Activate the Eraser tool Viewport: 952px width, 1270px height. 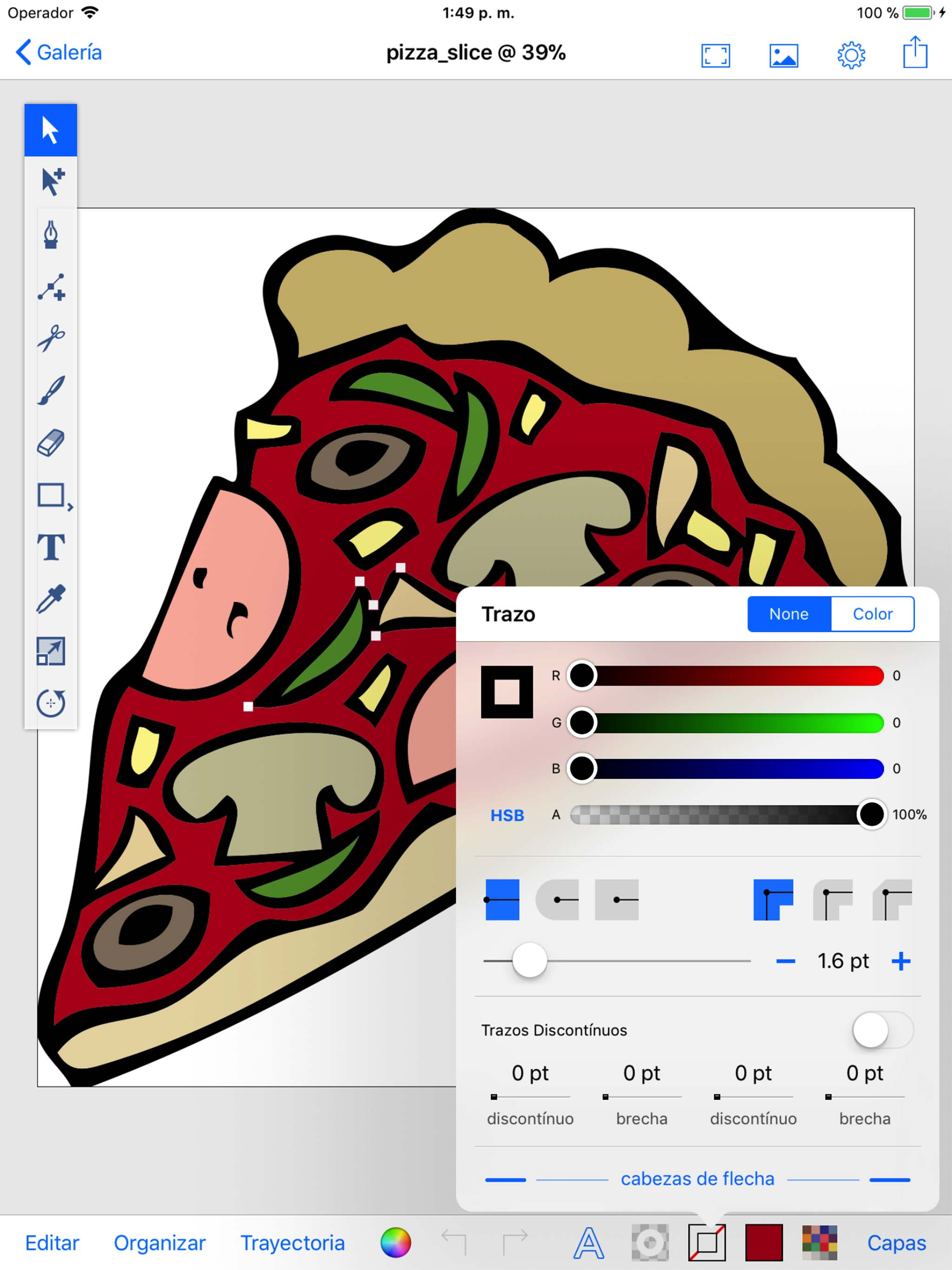pos(51,443)
